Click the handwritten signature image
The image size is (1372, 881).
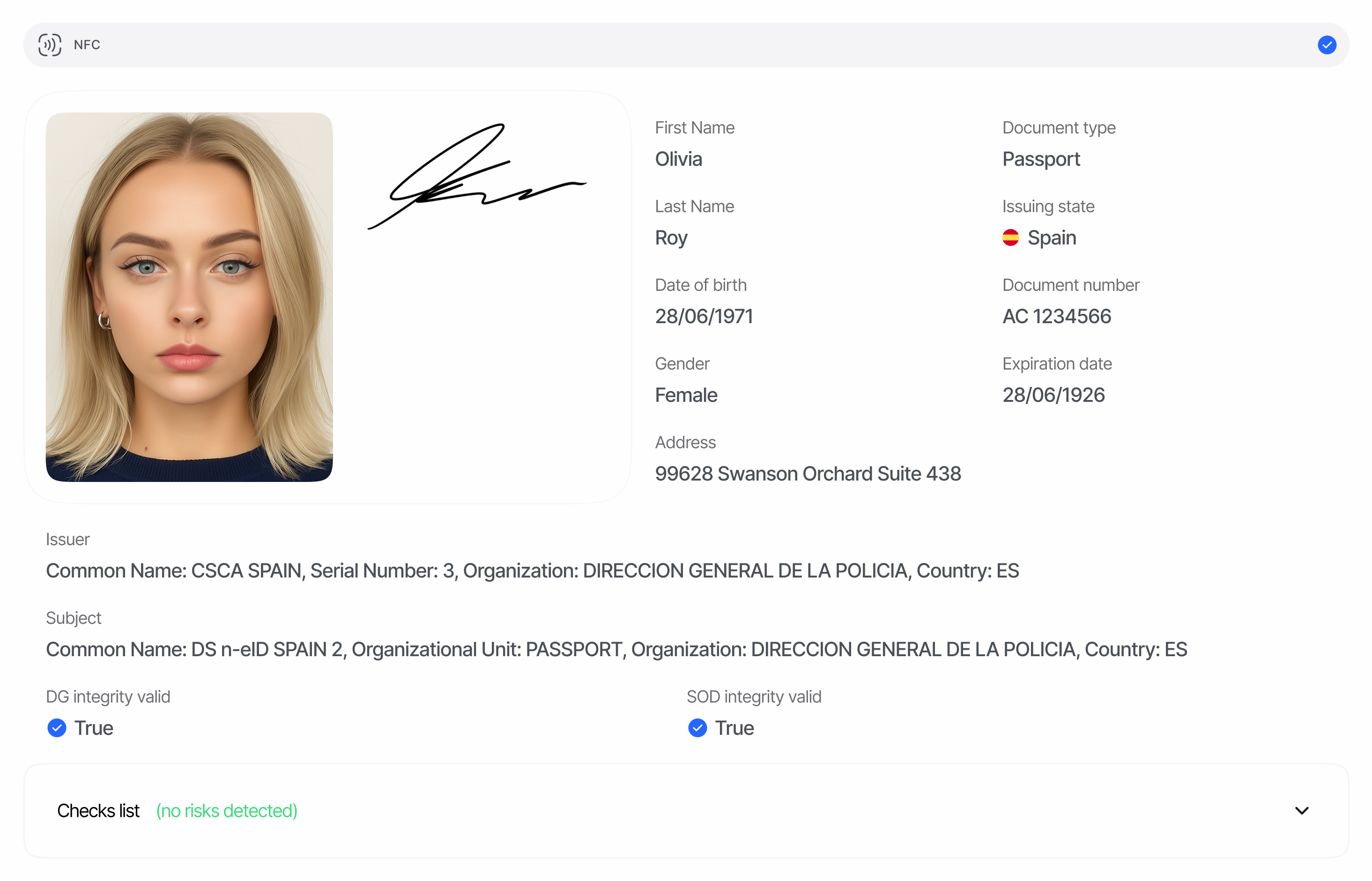tap(476, 176)
